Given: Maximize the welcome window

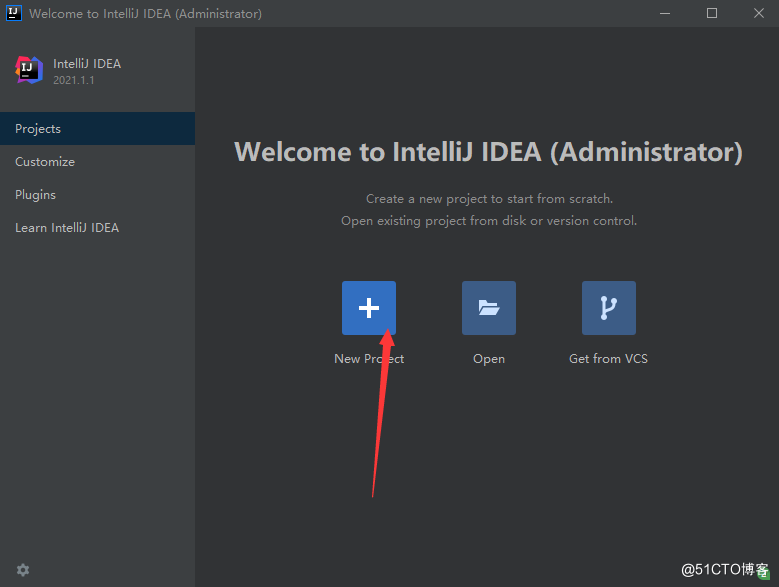Looking at the screenshot, I should 712,13.
